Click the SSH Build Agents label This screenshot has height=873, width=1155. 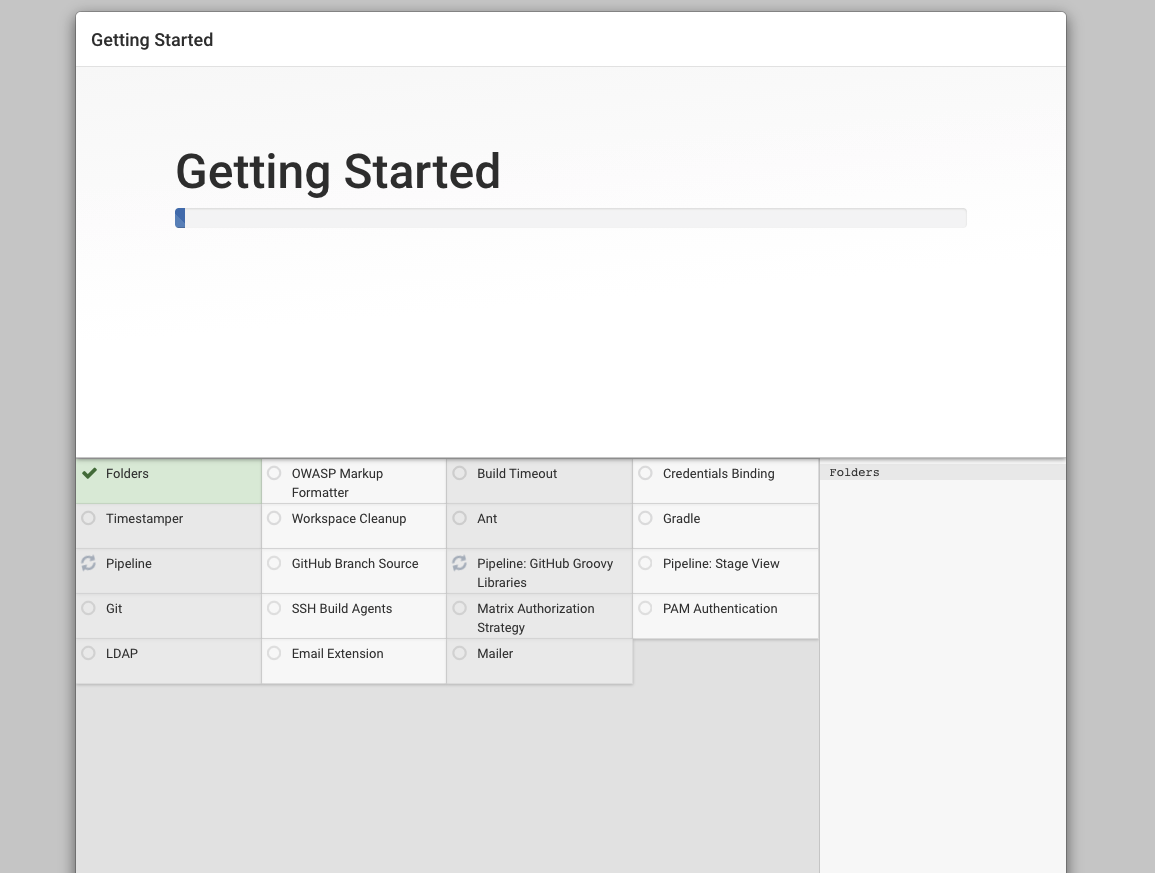(x=342, y=609)
